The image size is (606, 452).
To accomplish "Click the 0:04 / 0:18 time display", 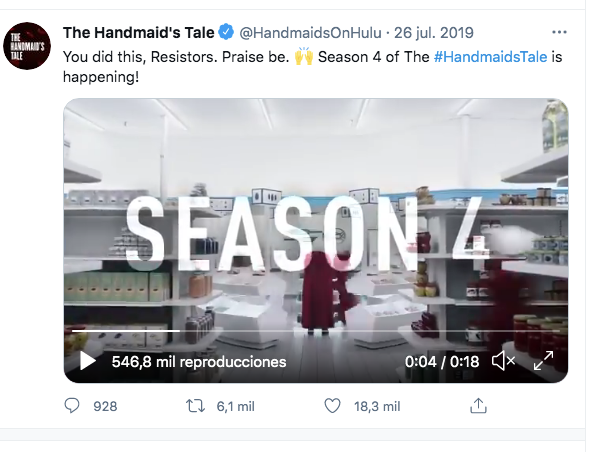I will 442,362.
